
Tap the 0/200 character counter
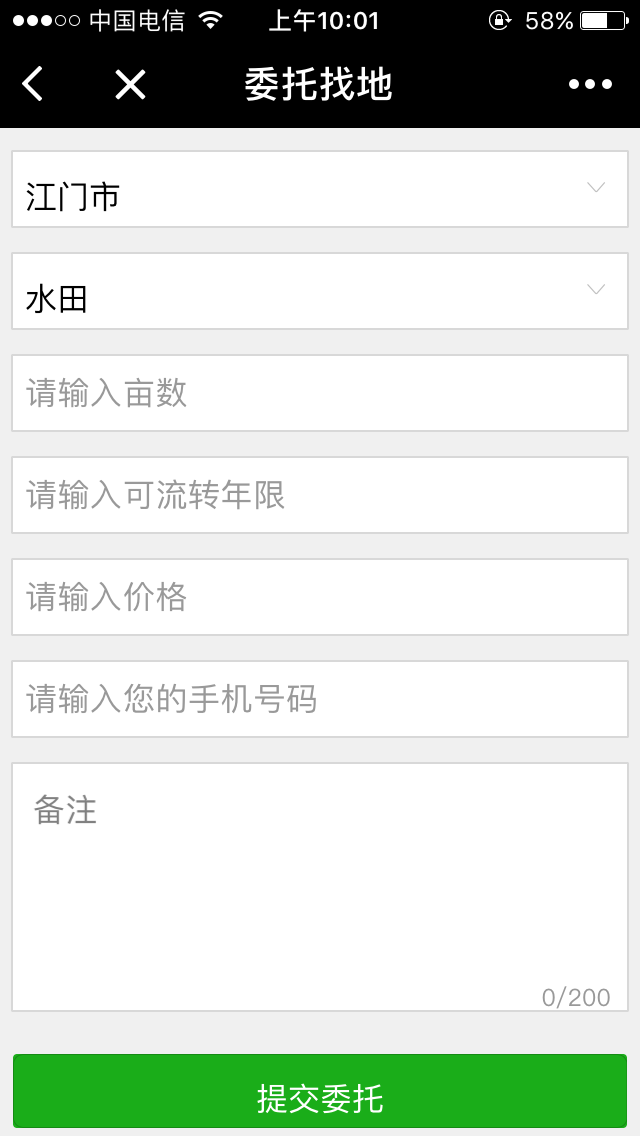[x=576, y=997]
